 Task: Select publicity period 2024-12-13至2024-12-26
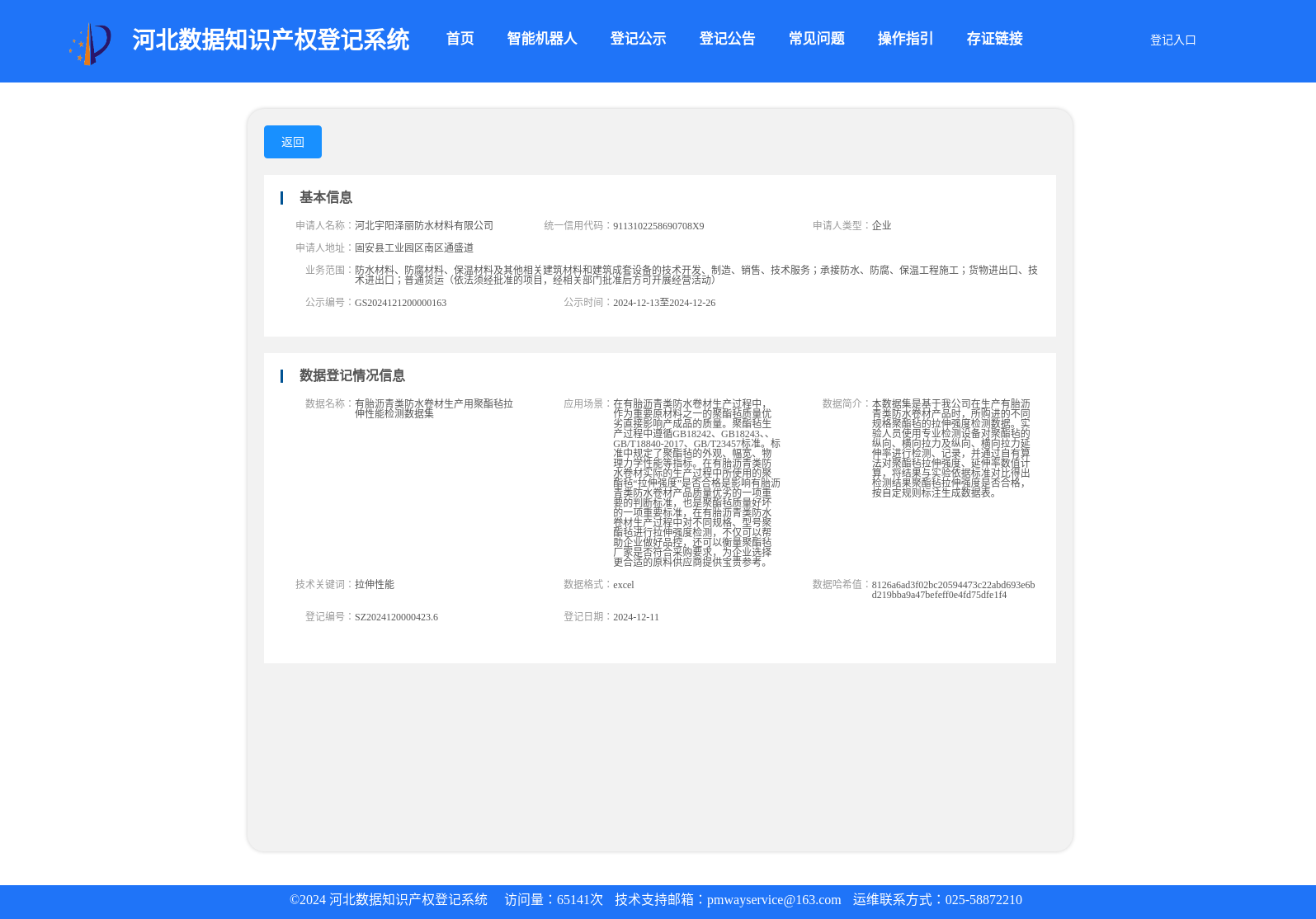[664, 303]
